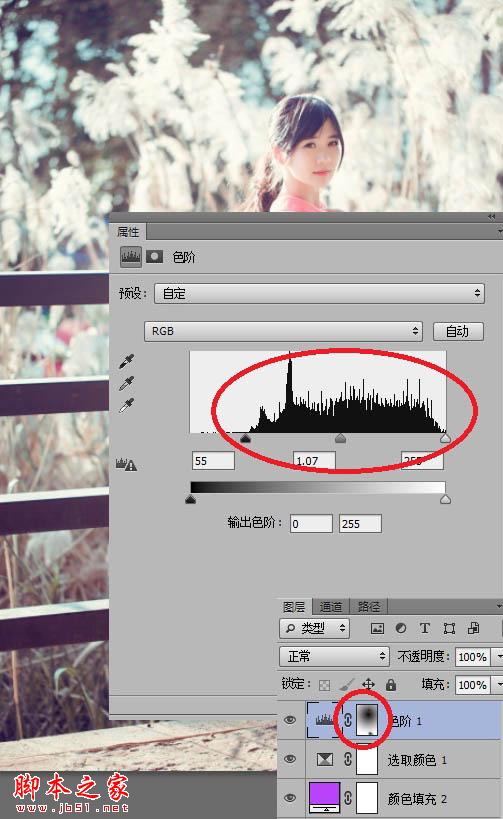Filter layers by pixel layer icon

click(377, 628)
